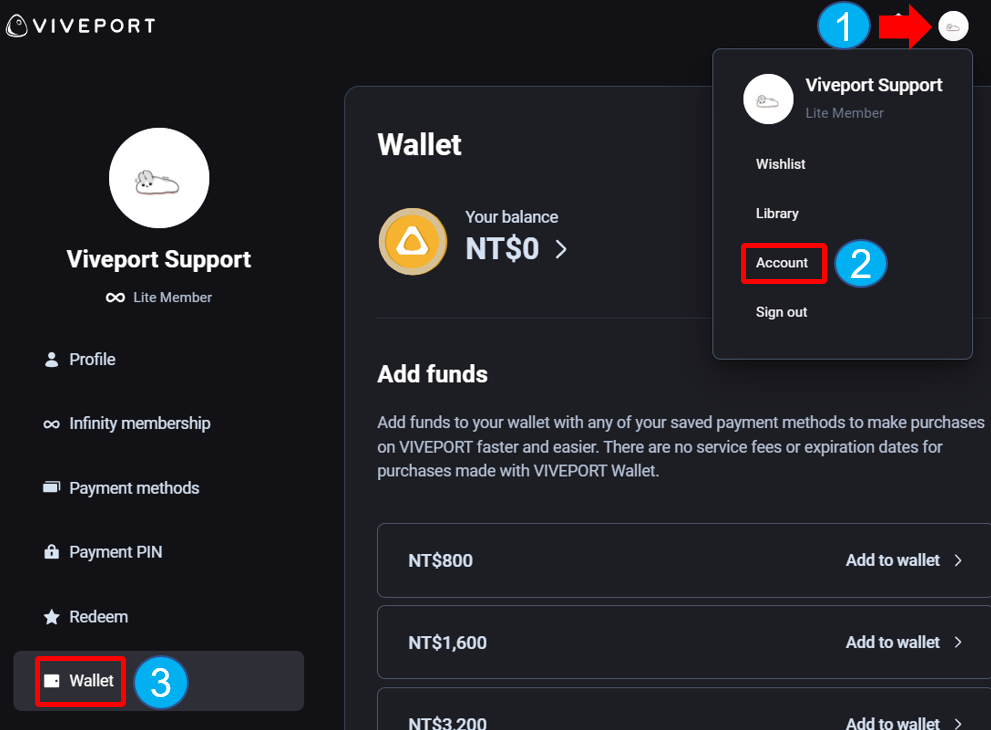Image resolution: width=991 pixels, height=730 pixels.
Task: Click the chevron on the NT$1,600 row
Action: [x=958, y=642]
